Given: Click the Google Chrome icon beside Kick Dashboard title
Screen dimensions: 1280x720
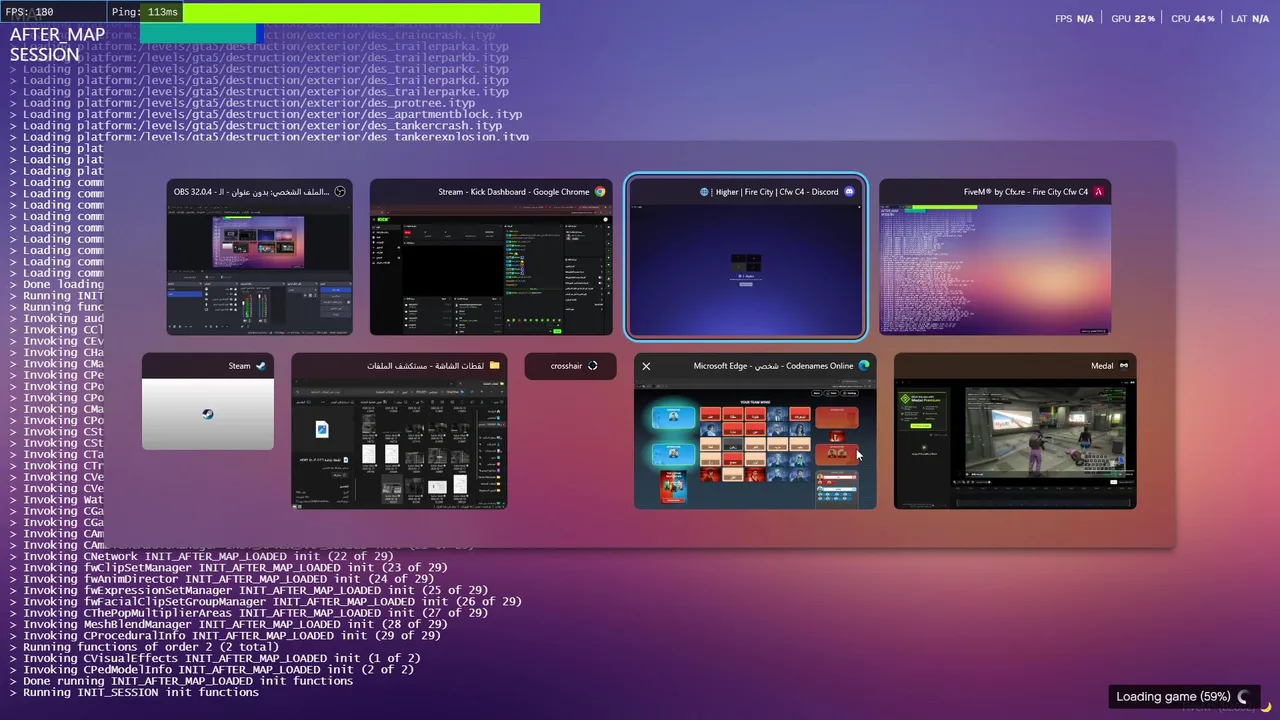Looking at the screenshot, I should tap(600, 192).
